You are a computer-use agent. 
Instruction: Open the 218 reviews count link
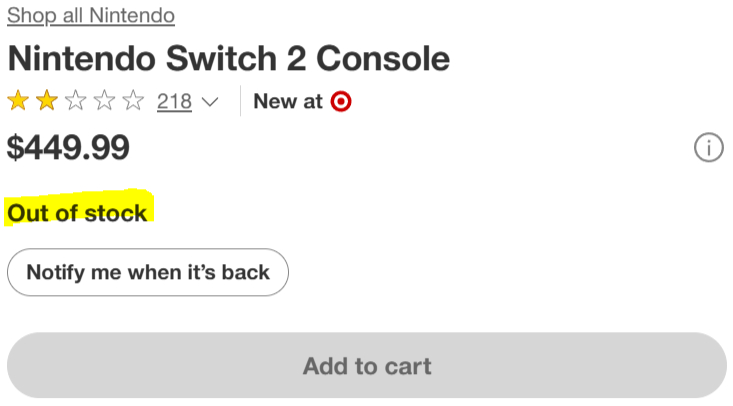[x=174, y=102]
